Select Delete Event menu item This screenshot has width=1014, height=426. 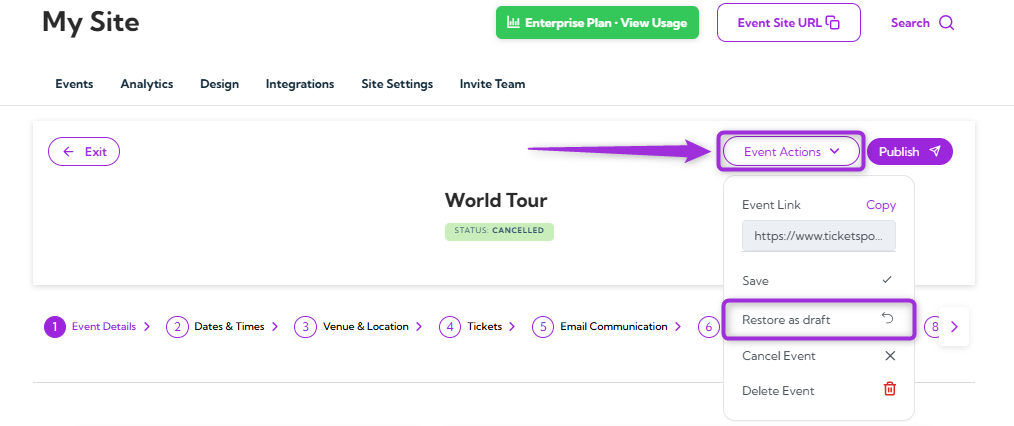[818, 391]
